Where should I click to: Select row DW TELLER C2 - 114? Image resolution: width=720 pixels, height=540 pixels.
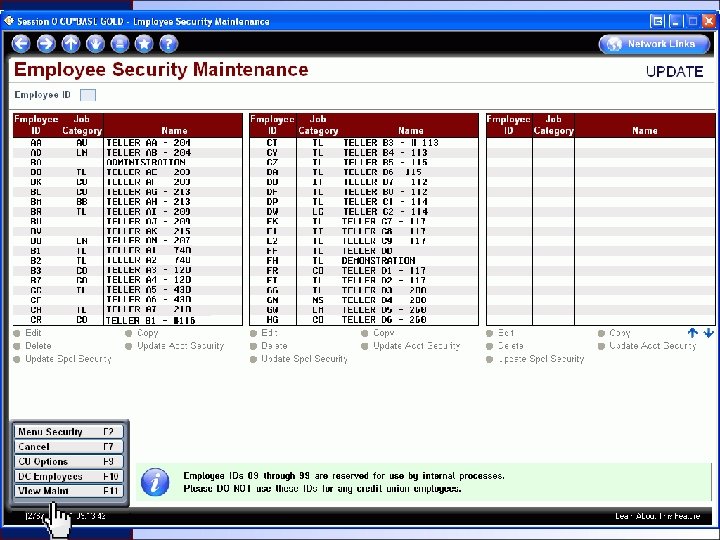point(364,212)
